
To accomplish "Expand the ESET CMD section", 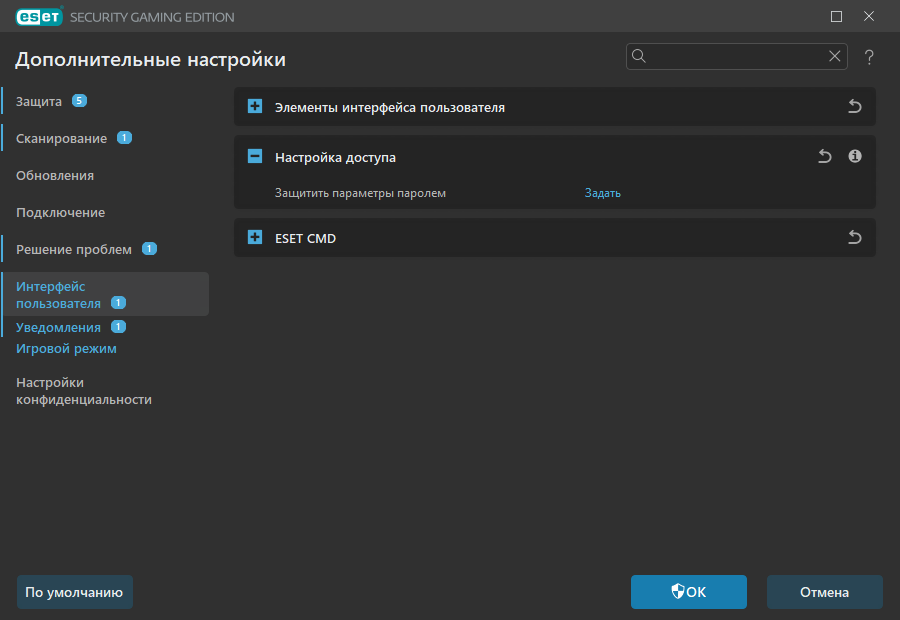I will click(x=255, y=237).
